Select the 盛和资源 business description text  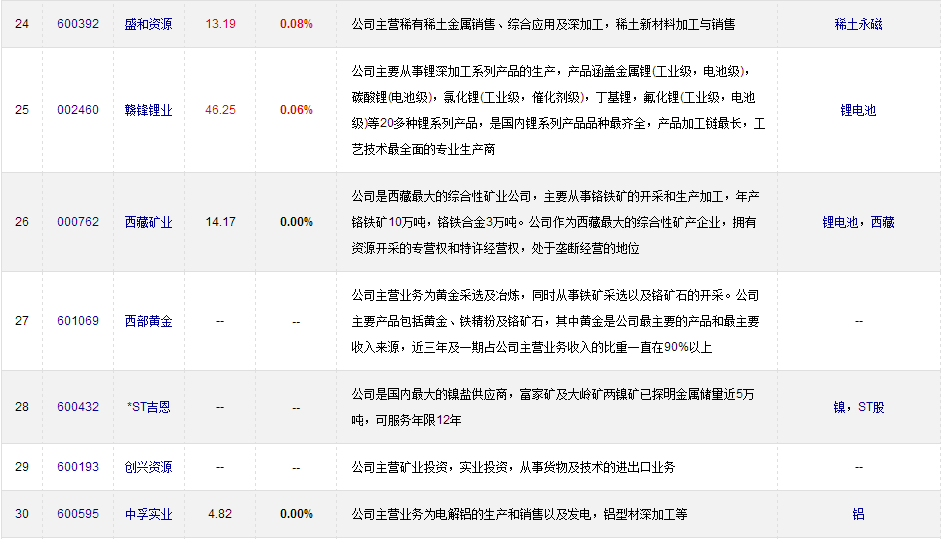(x=543, y=25)
